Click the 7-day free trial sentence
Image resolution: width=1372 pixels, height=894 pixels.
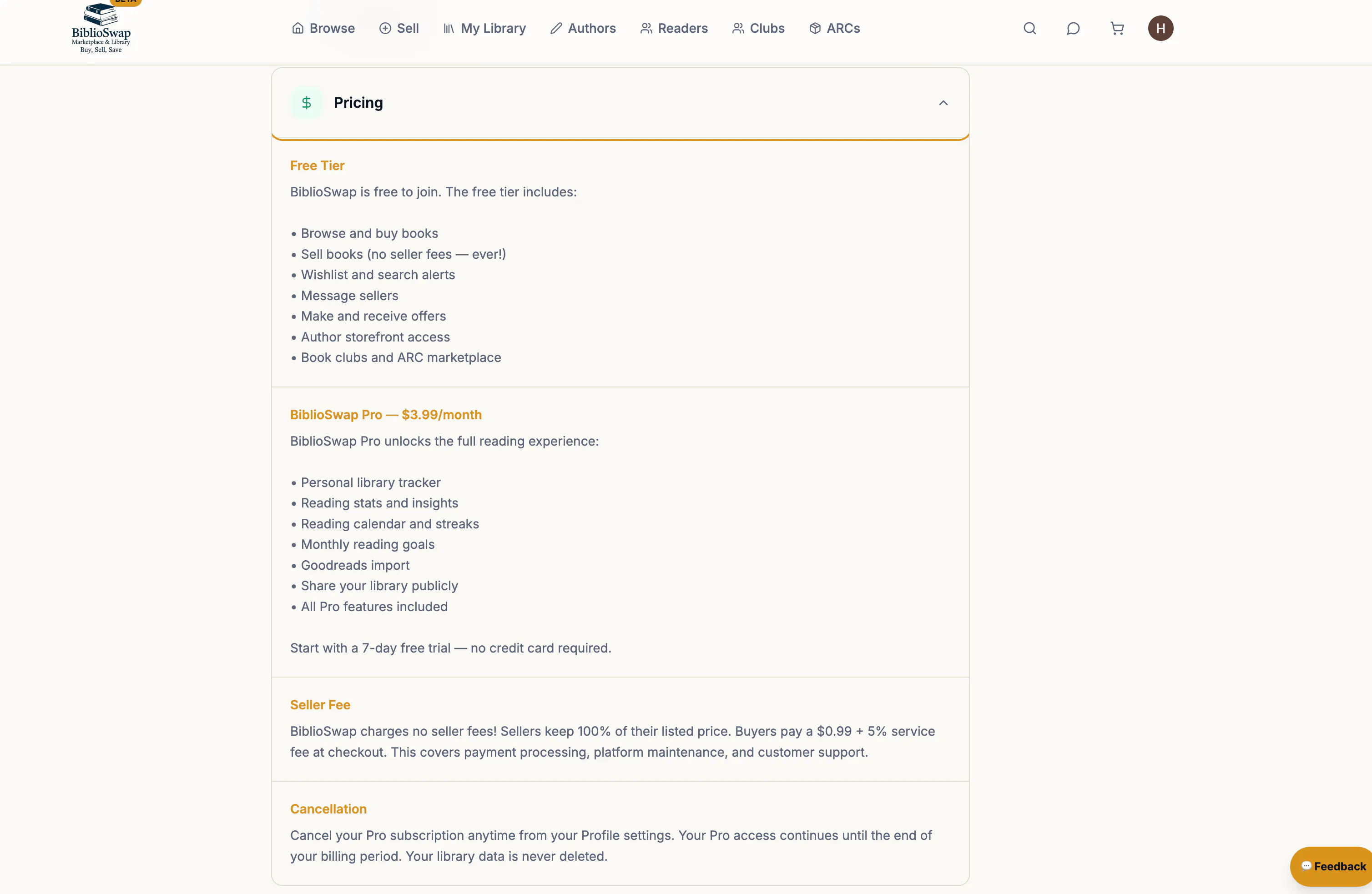click(450, 648)
